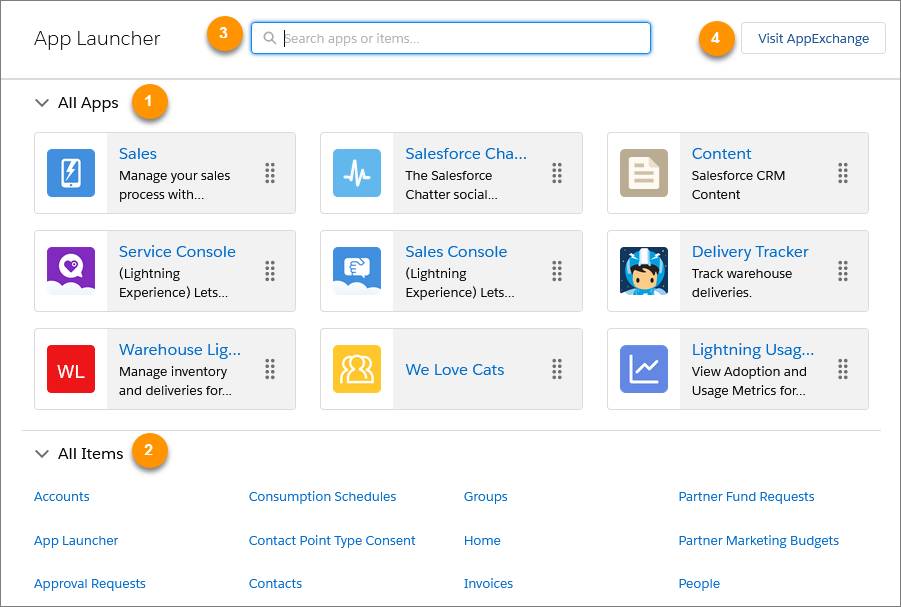Open the Consumption Schedules link
Image resolution: width=901 pixels, height=607 pixels.
322,497
